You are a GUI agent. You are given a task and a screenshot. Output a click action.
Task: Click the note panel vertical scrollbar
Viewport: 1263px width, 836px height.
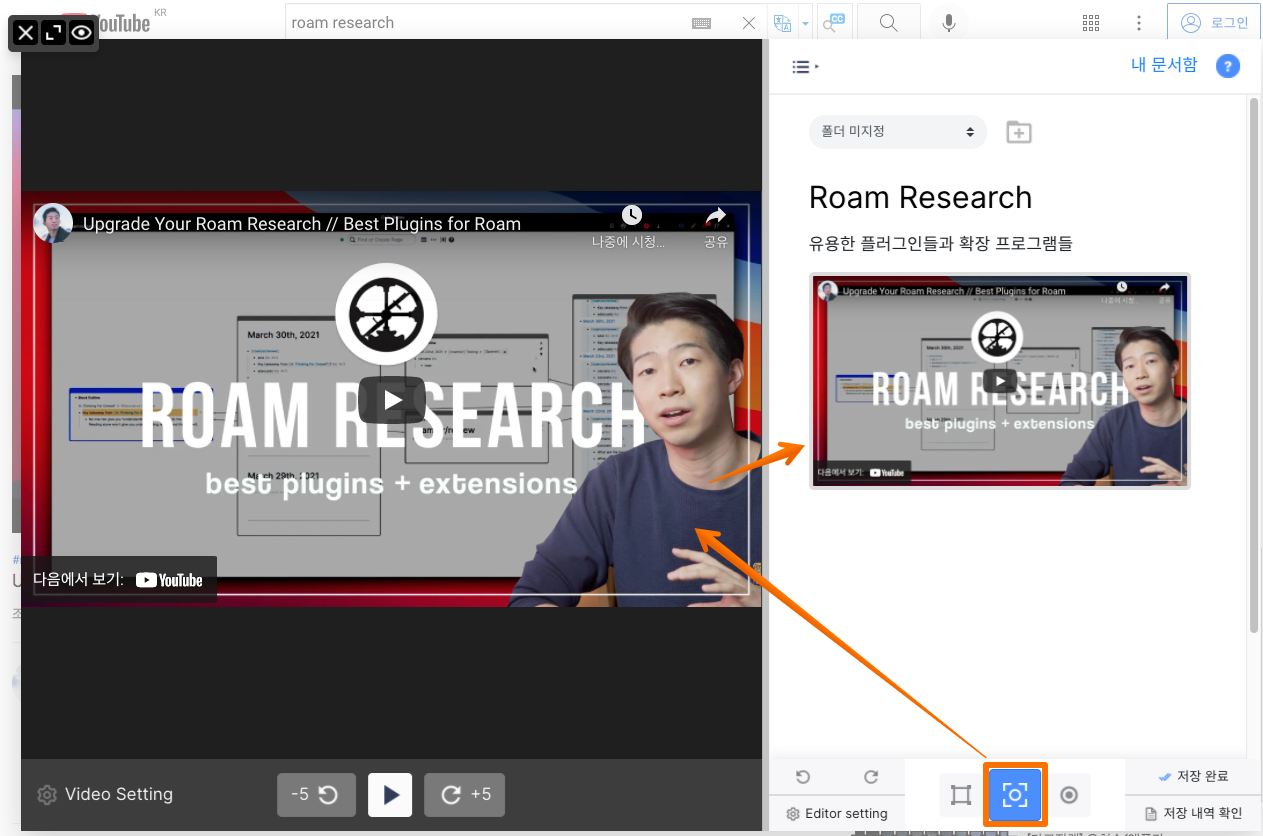(x=1255, y=365)
